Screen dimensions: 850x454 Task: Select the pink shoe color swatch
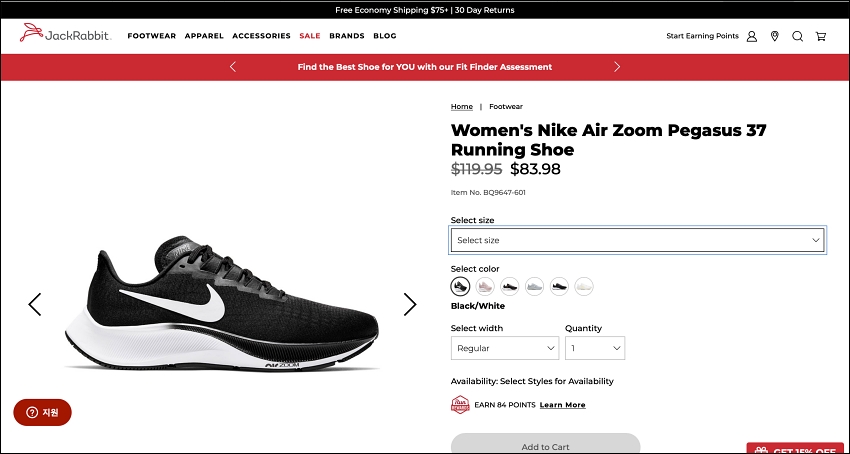[485, 286]
